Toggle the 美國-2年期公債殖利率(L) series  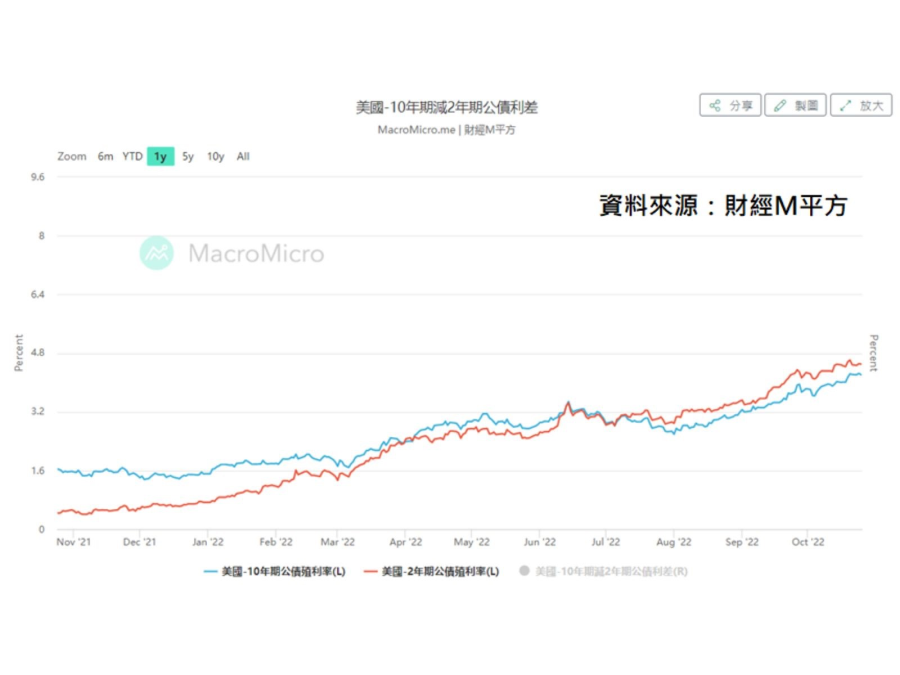point(440,571)
